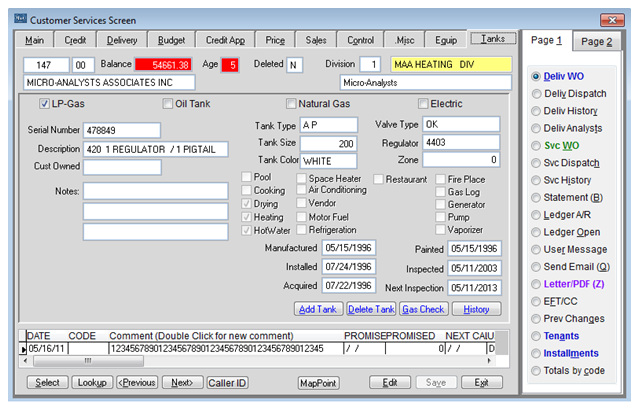This screenshot has height=409, width=637.
Task: Select Svc Dispatch radio button
Action: click(536, 163)
